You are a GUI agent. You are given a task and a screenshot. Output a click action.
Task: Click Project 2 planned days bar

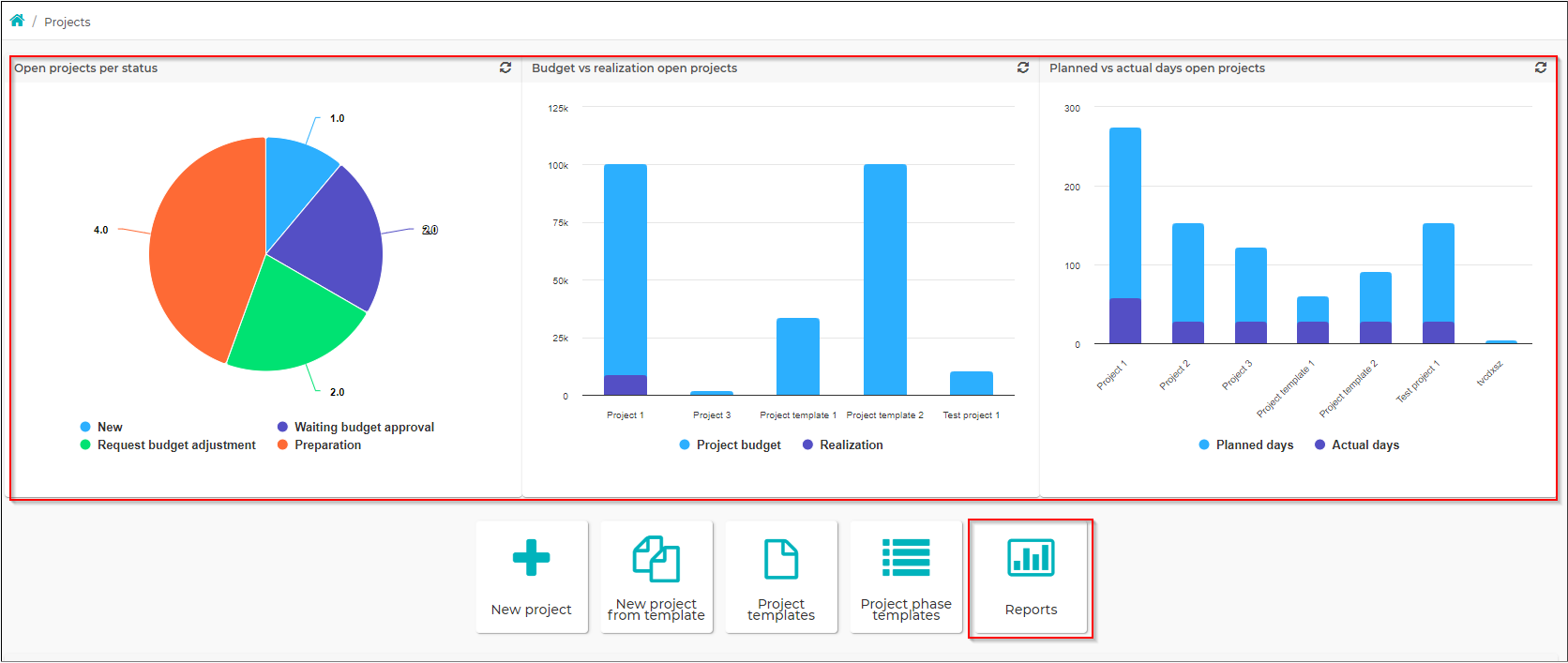tap(1188, 272)
